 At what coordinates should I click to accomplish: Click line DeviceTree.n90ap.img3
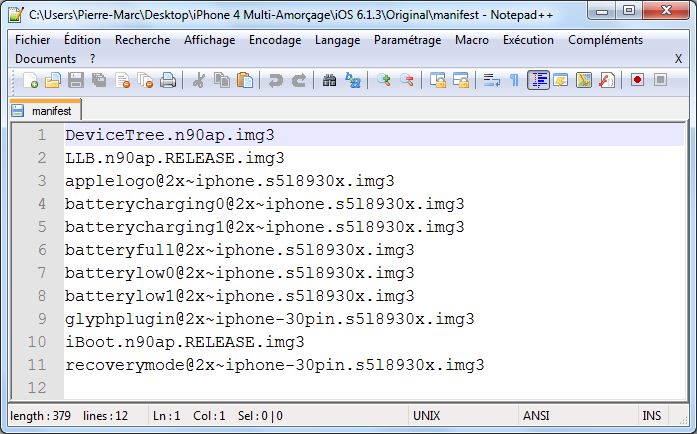tap(170, 135)
